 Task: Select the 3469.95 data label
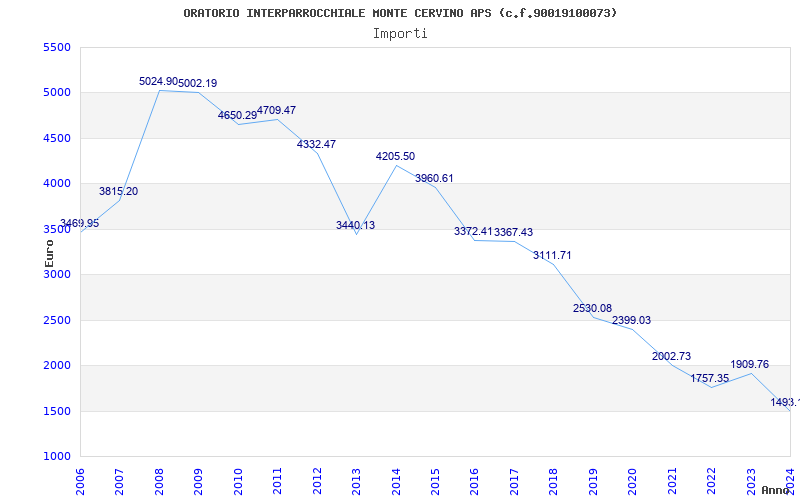(80, 223)
